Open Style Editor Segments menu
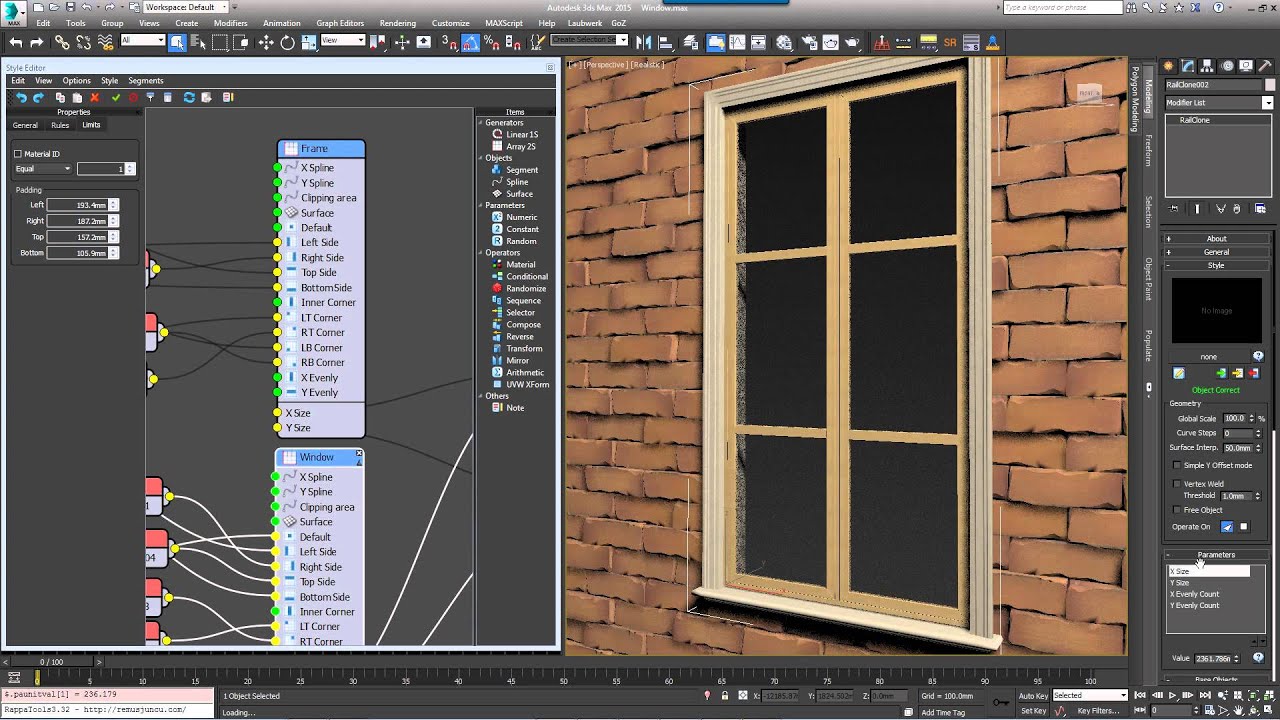The width and height of the screenshot is (1280, 720). pos(145,81)
